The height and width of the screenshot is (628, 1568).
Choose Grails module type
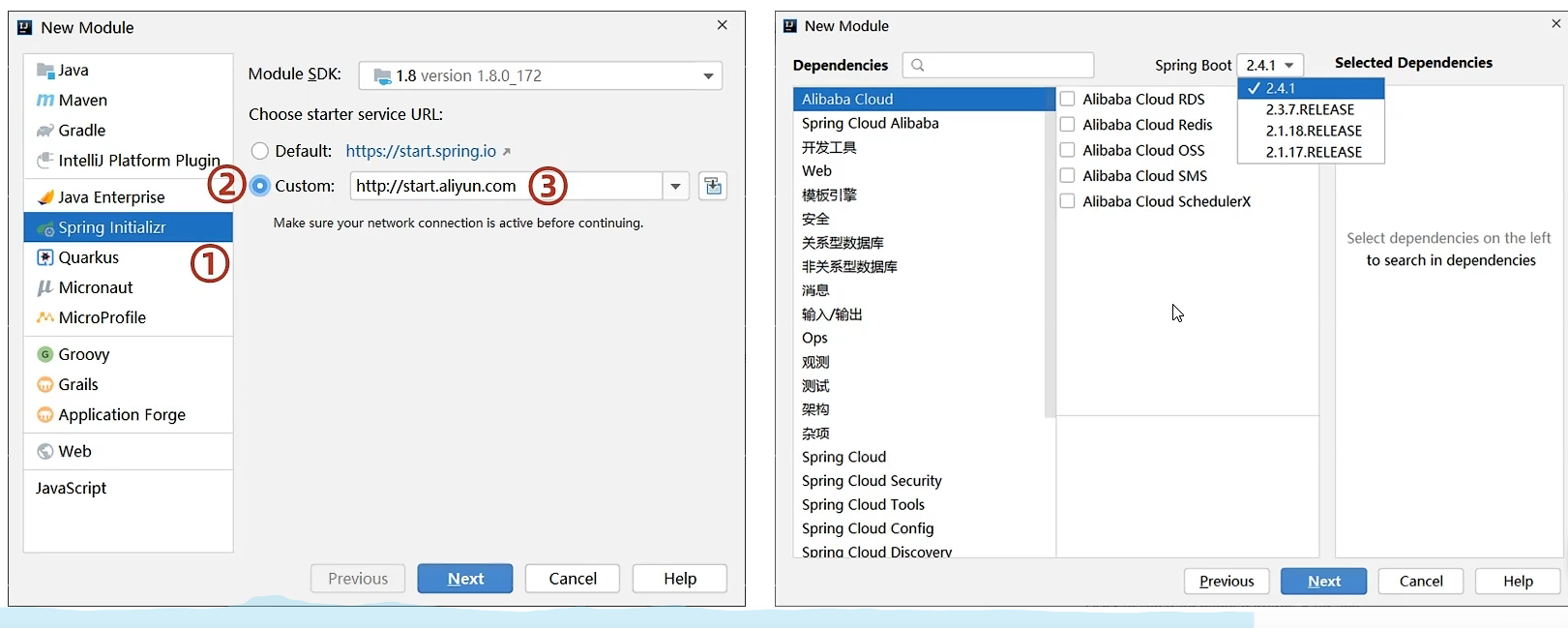click(x=128, y=384)
